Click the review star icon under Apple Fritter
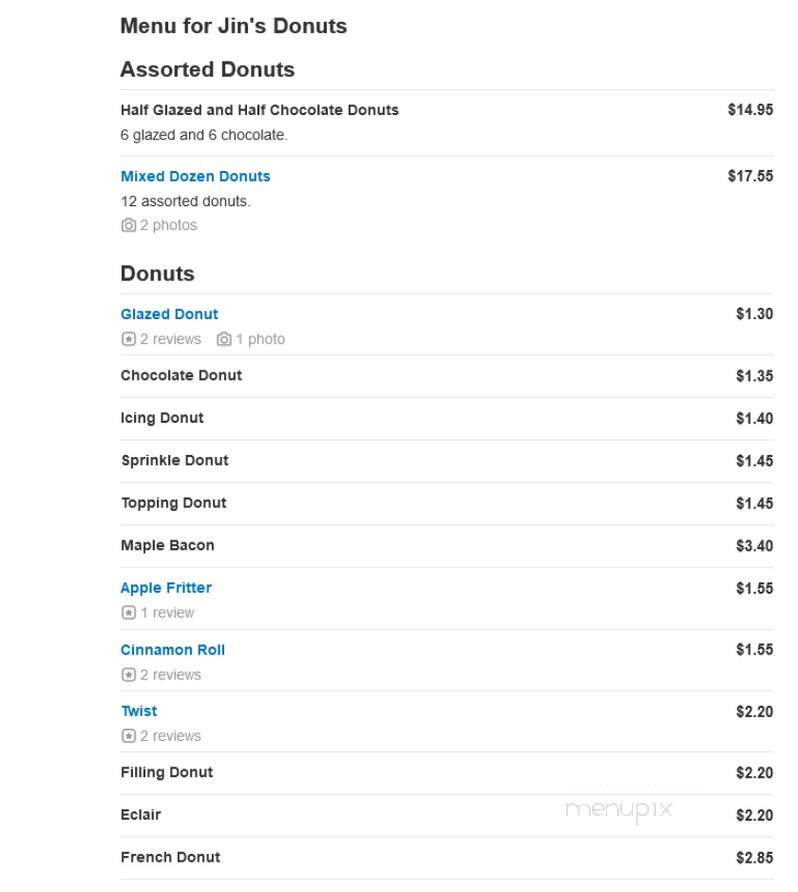The width and height of the screenshot is (798, 892). pos(129,613)
